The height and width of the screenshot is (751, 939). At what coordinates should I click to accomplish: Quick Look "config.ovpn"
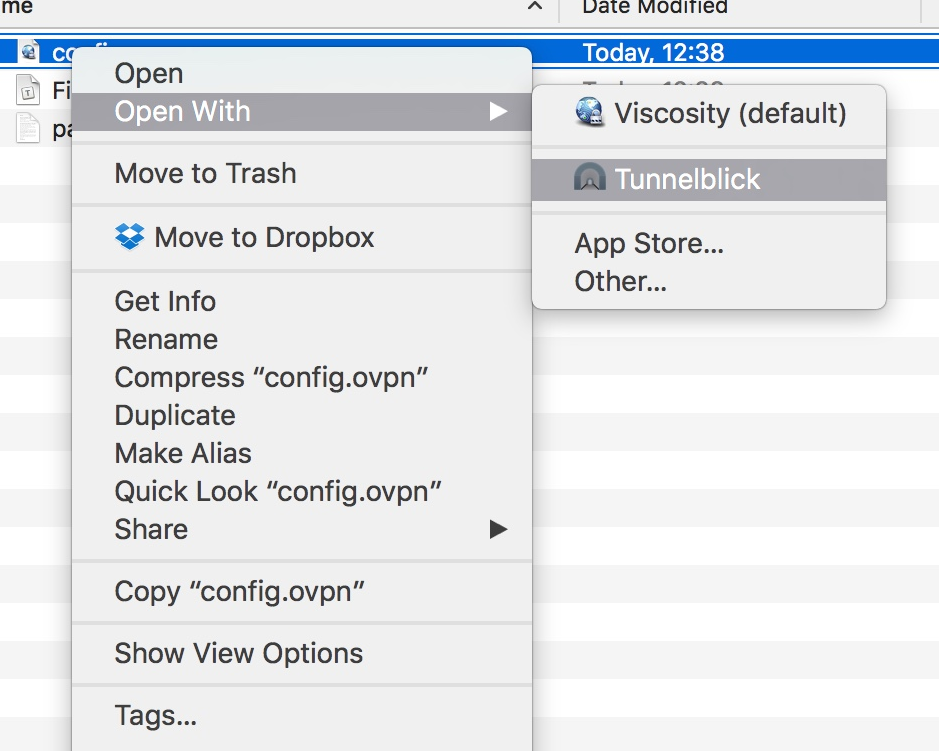point(278,491)
